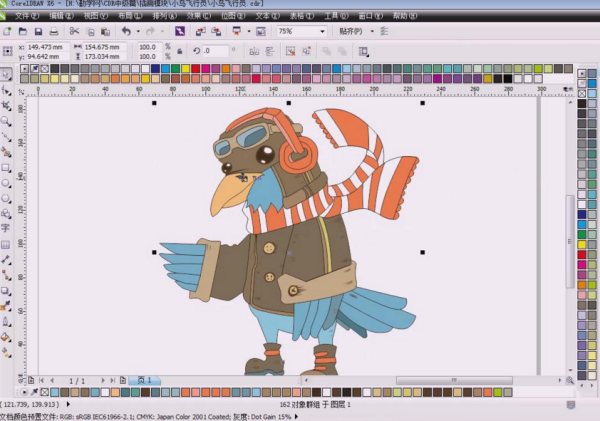Screen dimensions: 600x421
Task: Select the Drop Shadow effects tool
Action: point(6,291)
